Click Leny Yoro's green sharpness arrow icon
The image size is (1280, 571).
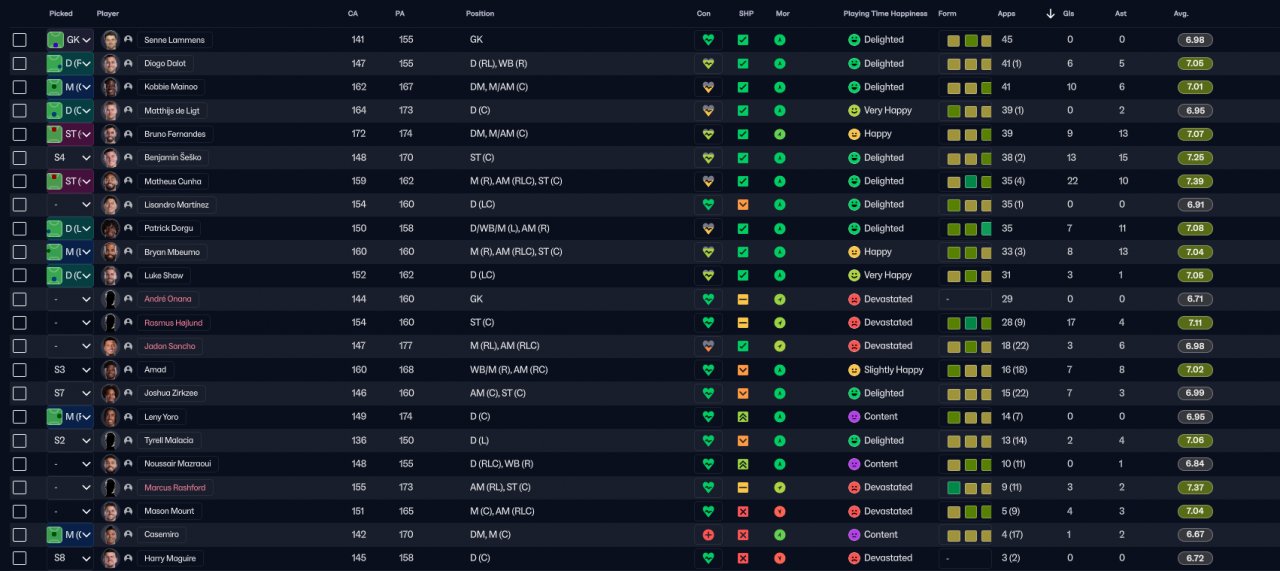pyautogui.click(x=743, y=416)
